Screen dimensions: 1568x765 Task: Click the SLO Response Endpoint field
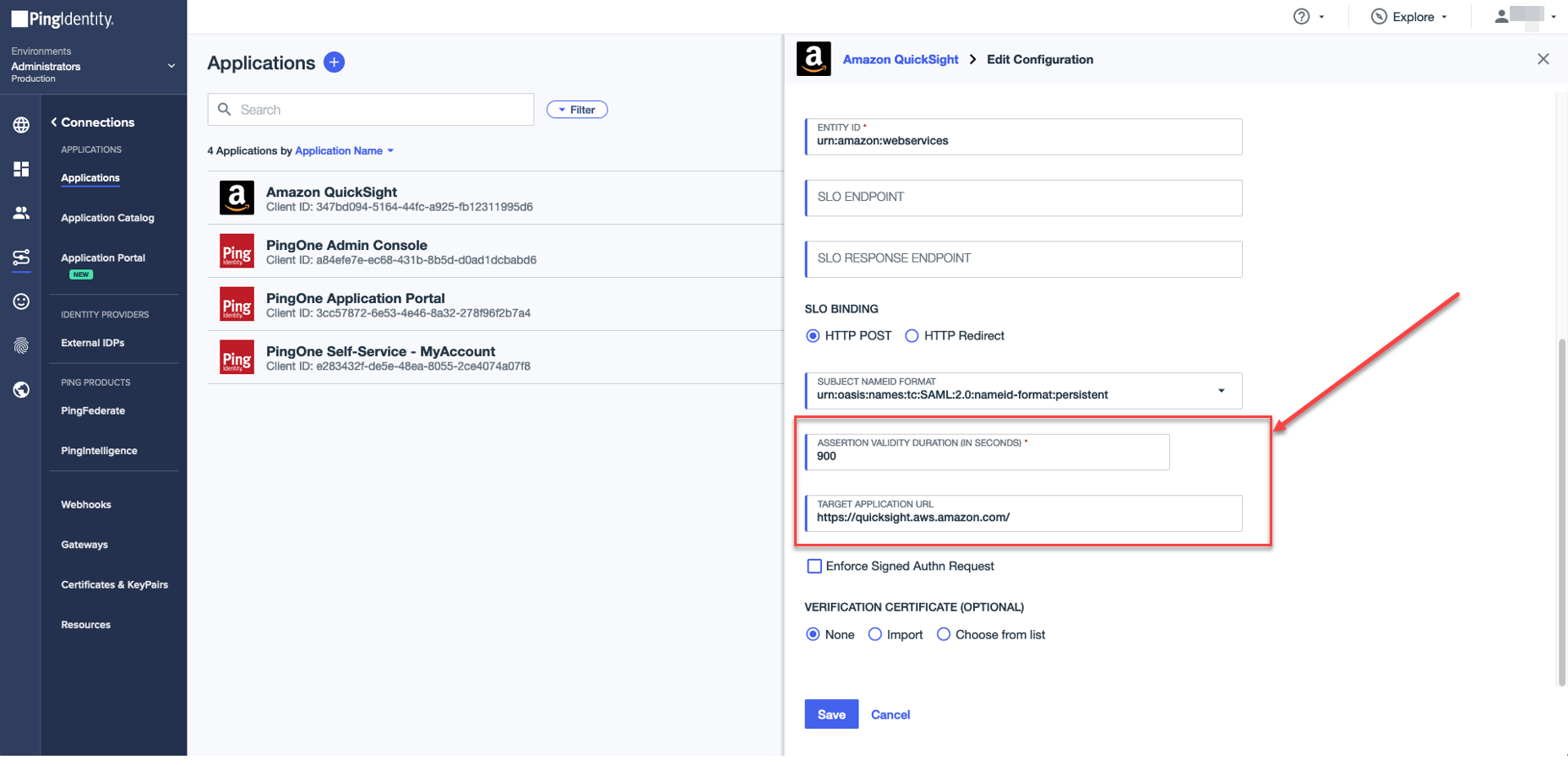pyautogui.click(x=1024, y=259)
